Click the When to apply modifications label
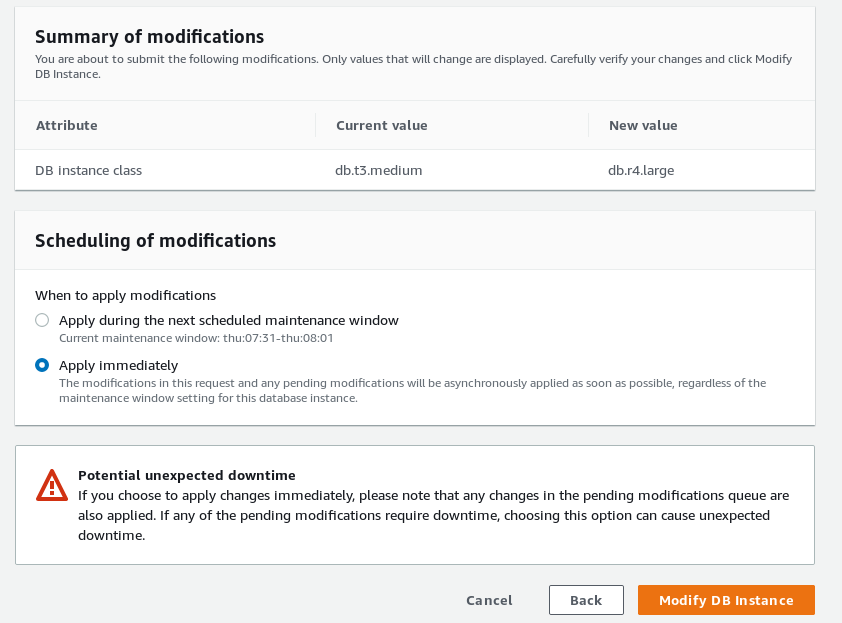The image size is (842, 623). click(x=125, y=295)
